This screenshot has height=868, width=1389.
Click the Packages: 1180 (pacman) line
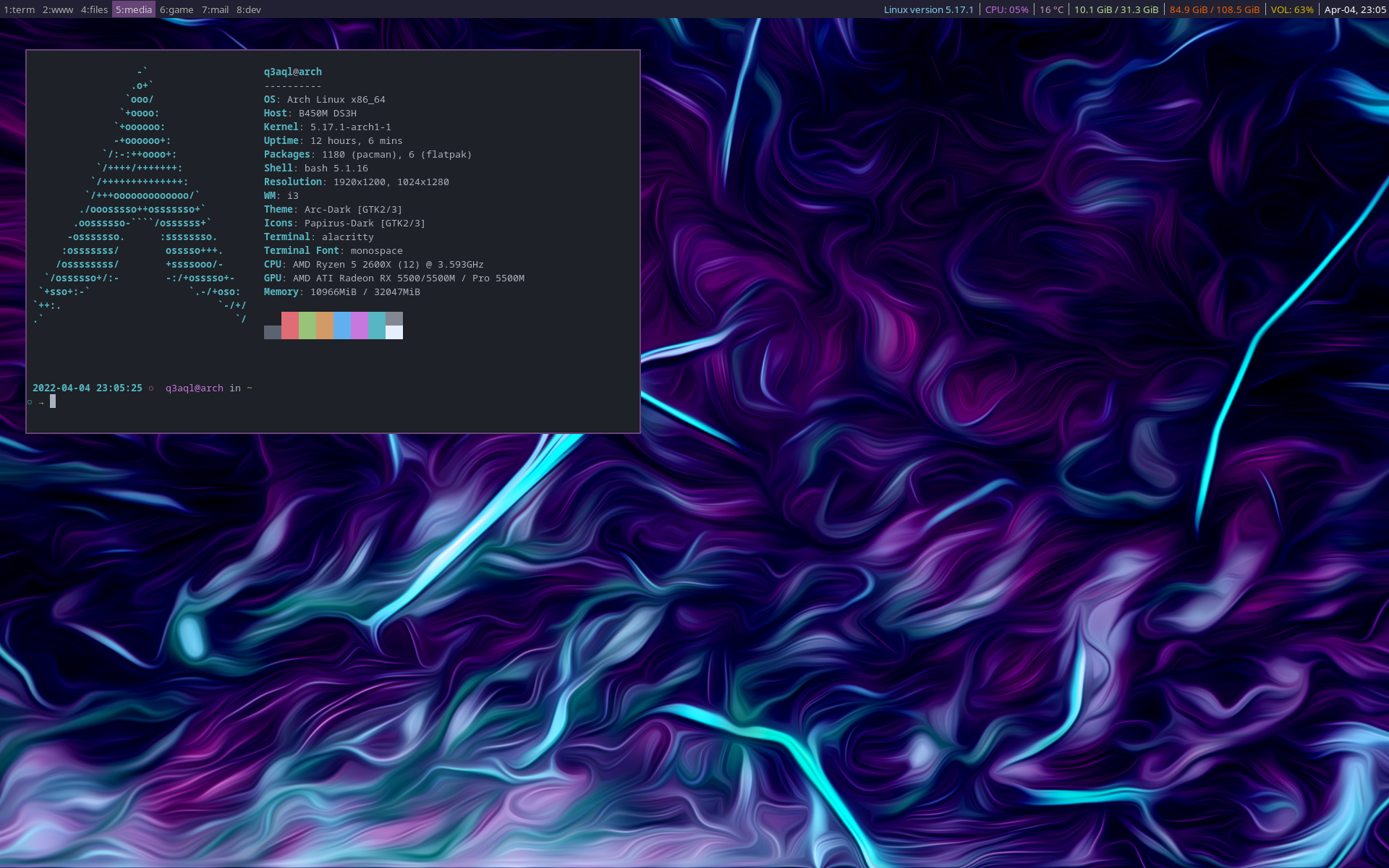coord(368,154)
